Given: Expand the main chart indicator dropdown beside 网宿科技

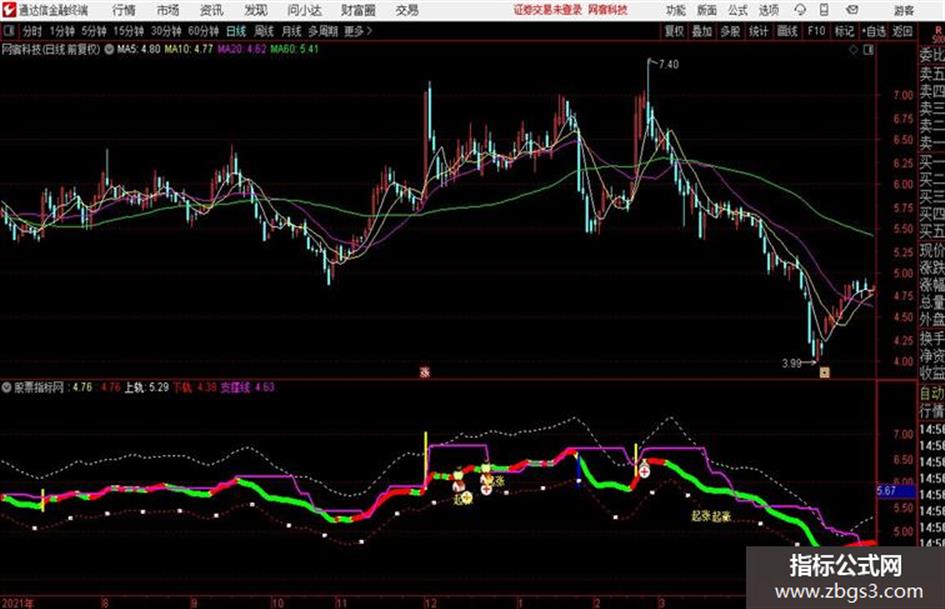Looking at the screenshot, I should [x=109, y=49].
